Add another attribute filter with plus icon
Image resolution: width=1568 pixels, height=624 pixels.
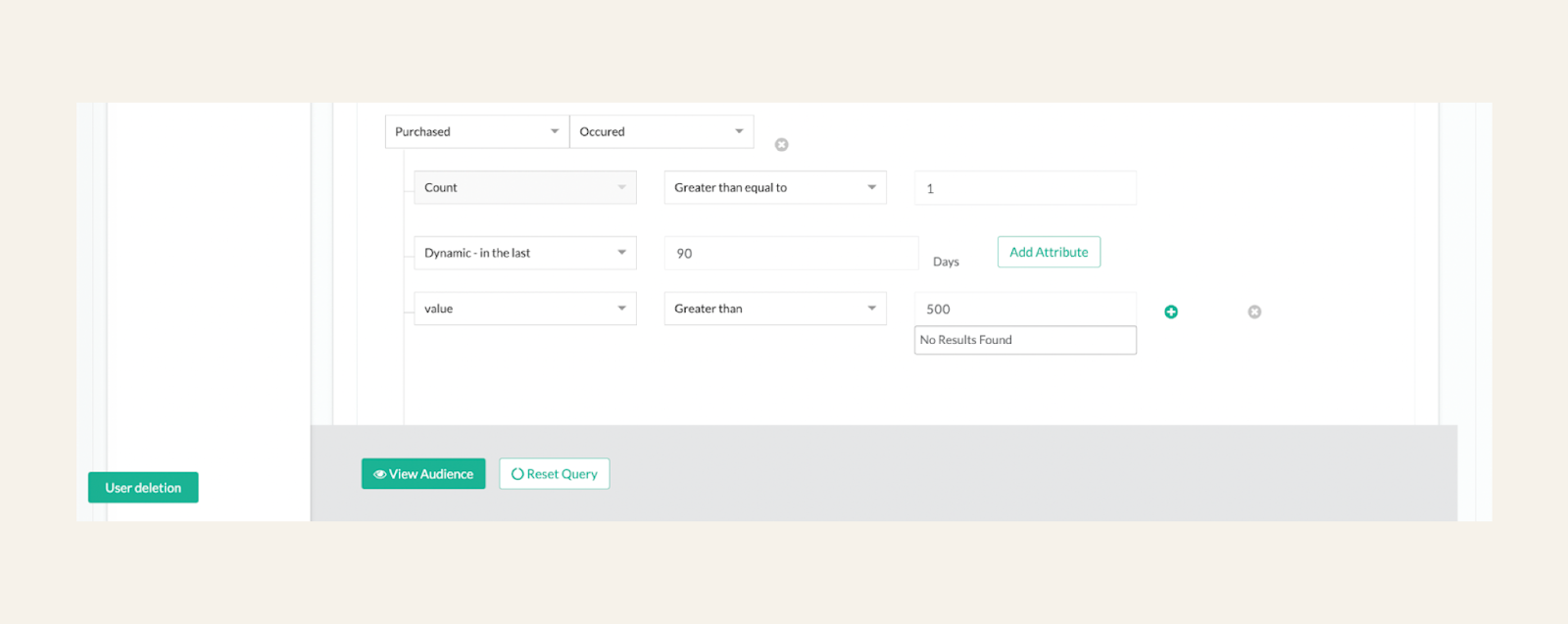(1171, 312)
